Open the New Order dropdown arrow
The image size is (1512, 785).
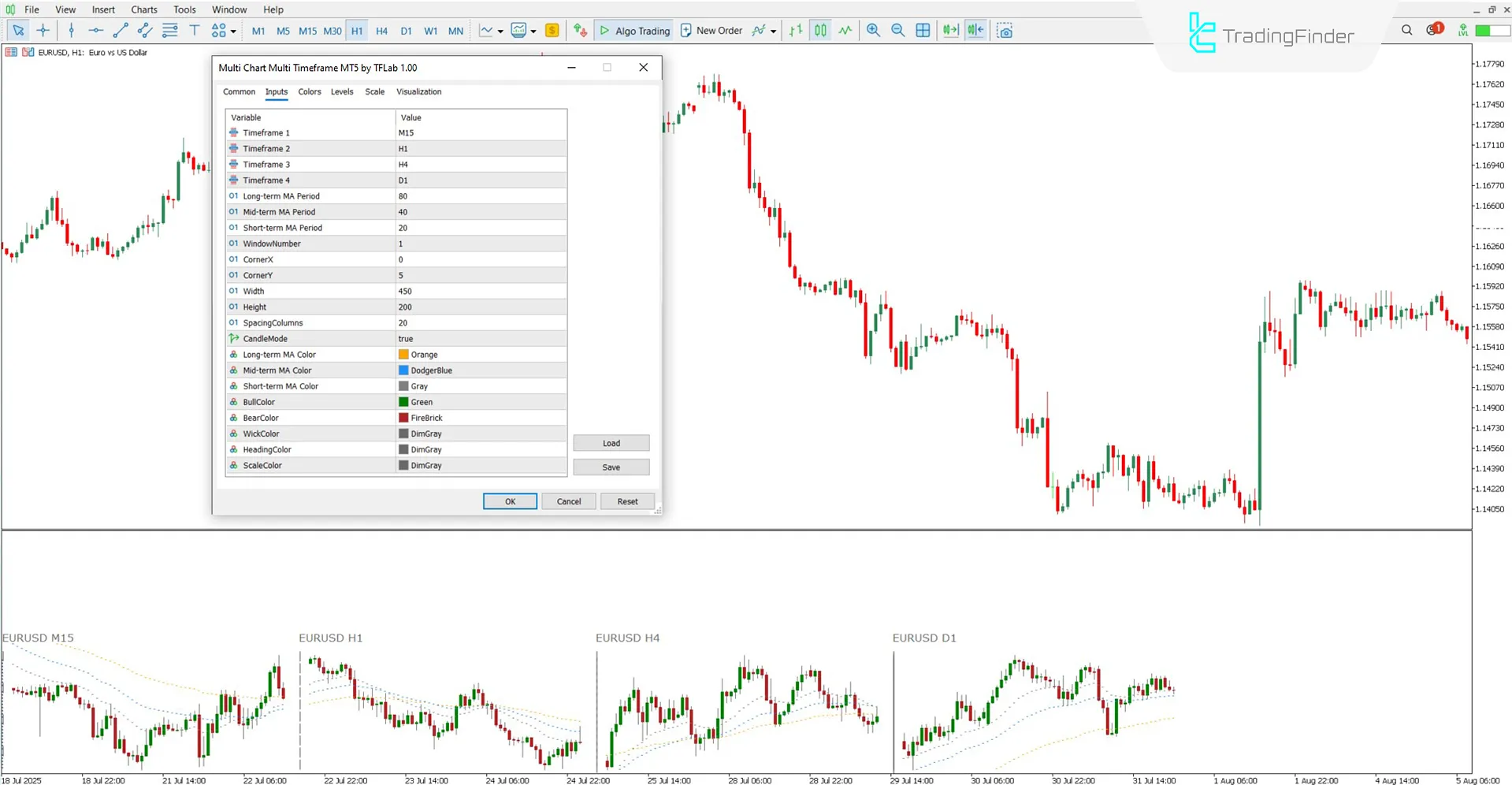point(773,31)
